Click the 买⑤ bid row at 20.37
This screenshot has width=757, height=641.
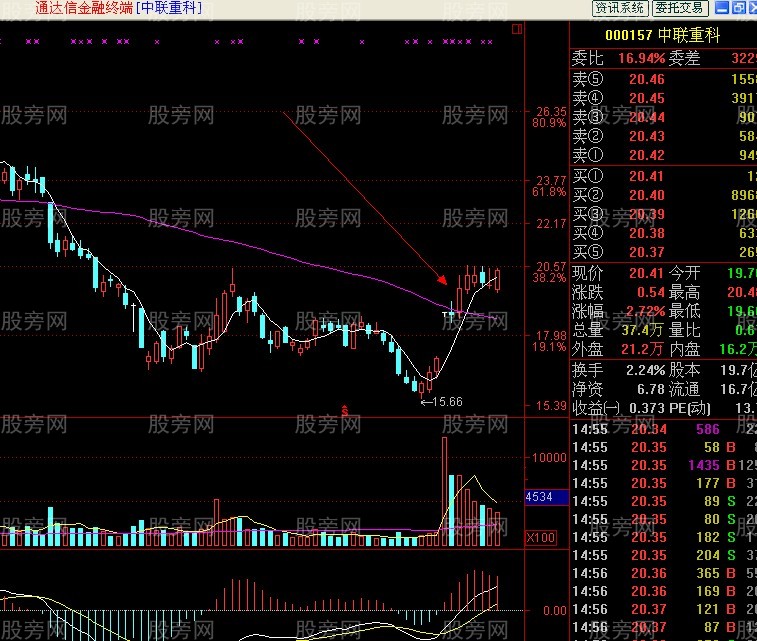pos(664,252)
